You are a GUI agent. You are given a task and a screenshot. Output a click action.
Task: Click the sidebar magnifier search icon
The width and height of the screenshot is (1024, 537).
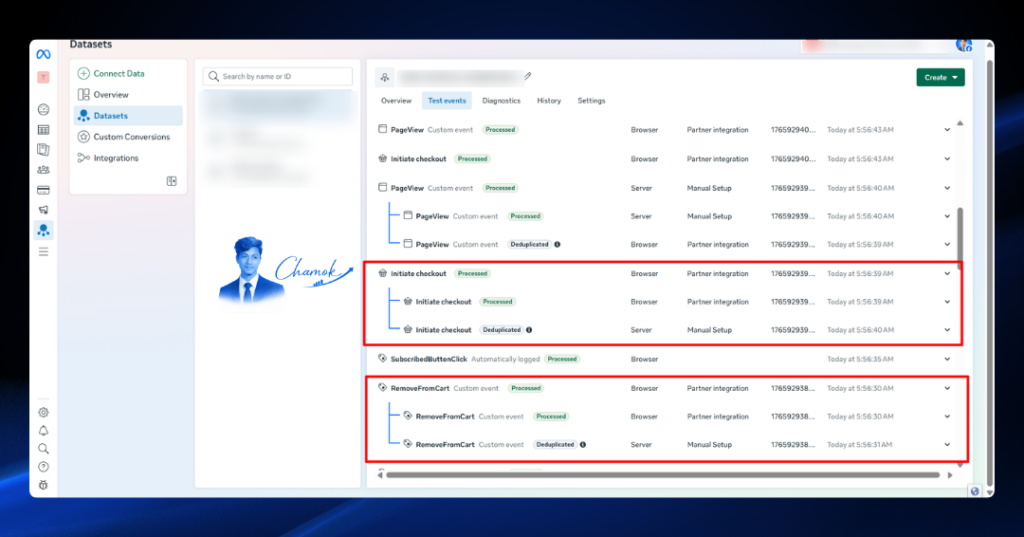[43, 449]
